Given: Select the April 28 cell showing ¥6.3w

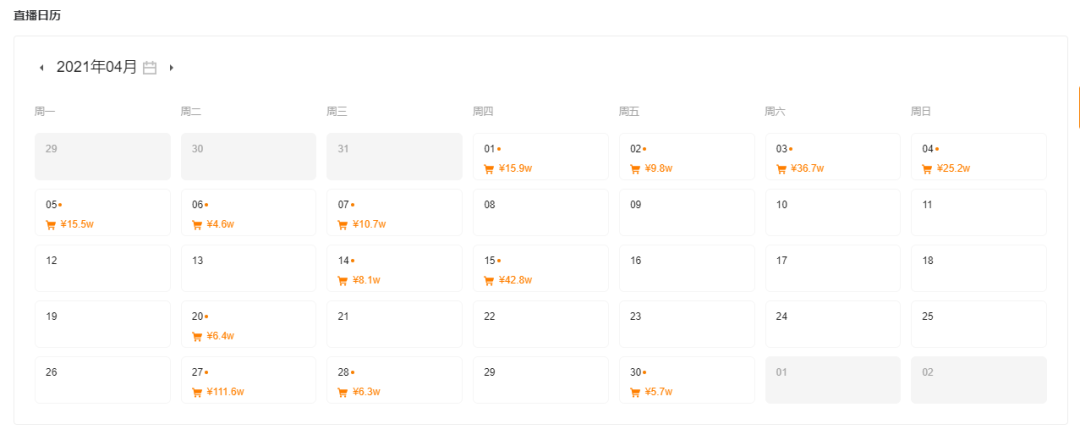Looking at the screenshot, I should tap(395, 380).
